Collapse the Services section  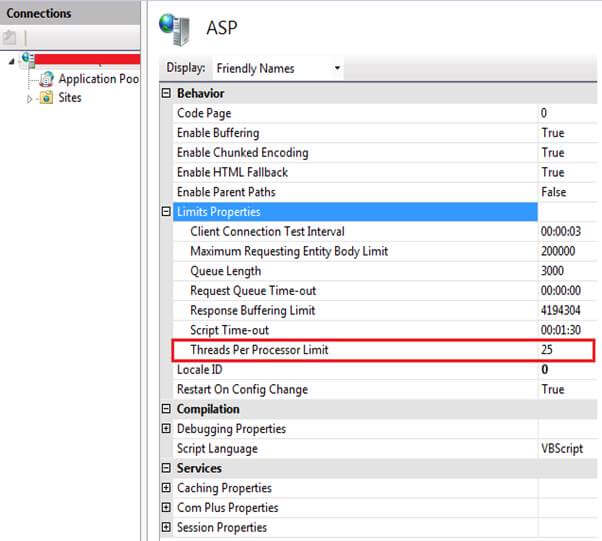[x=166, y=468]
